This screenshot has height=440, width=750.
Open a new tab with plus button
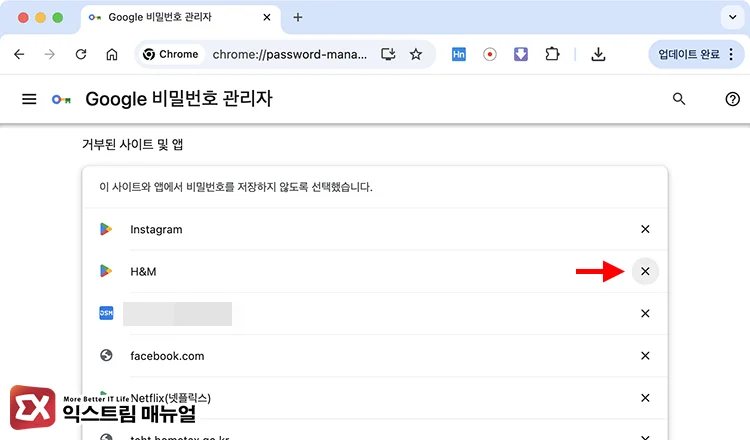pos(298,17)
